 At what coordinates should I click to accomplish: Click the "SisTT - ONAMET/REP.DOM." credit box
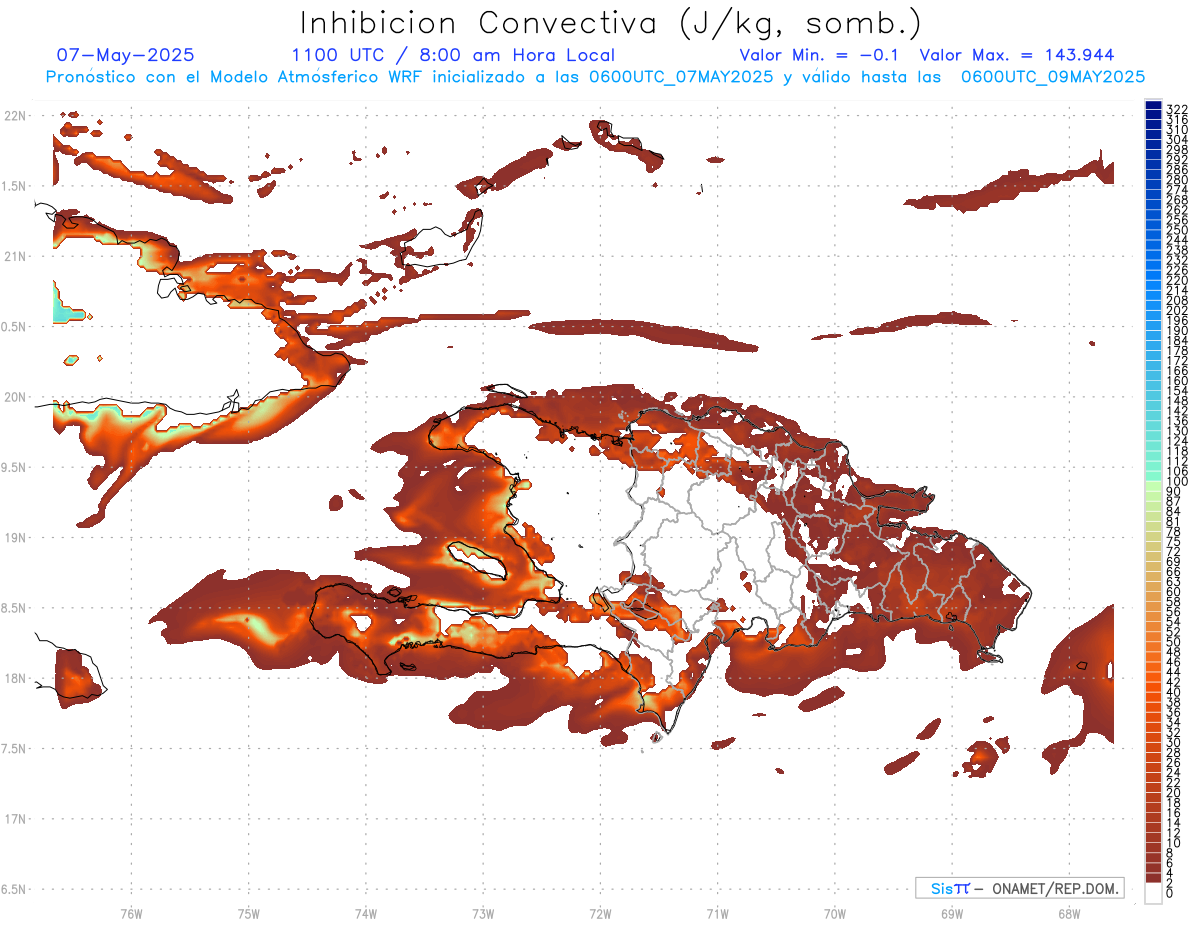click(x=1019, y=888)
